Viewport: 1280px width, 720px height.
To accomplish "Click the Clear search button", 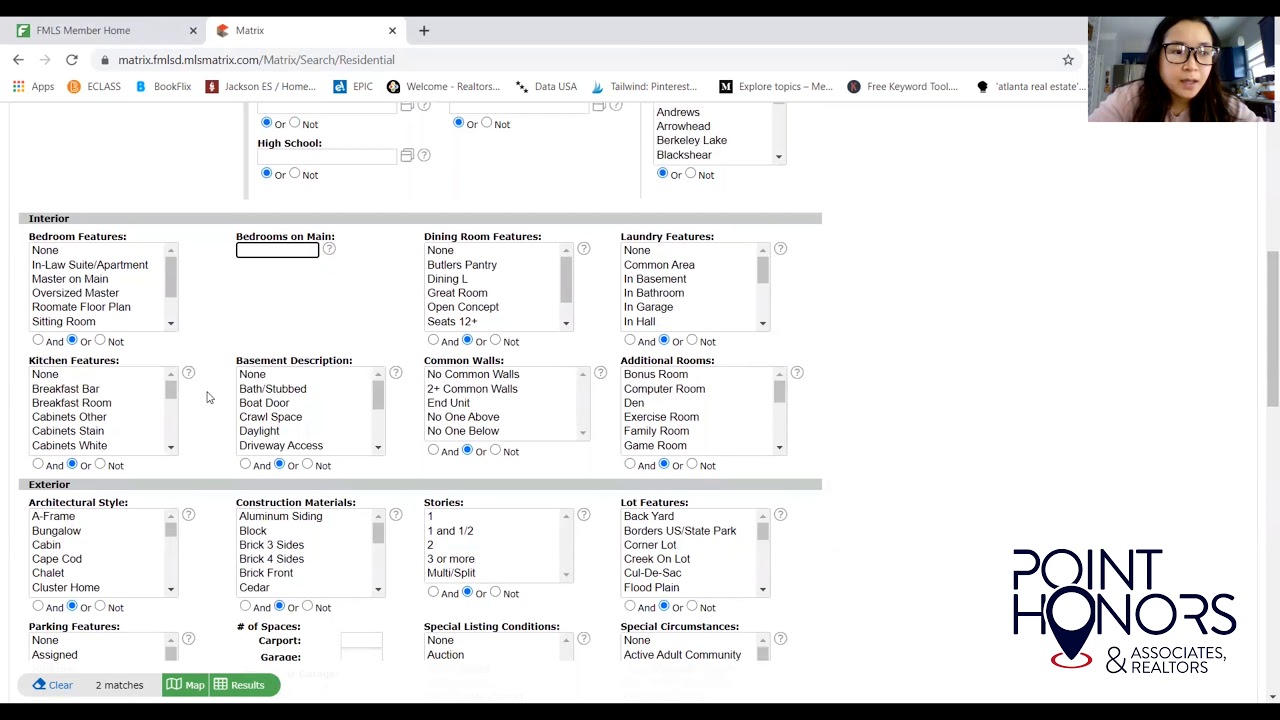I will (x=52, y=685).
